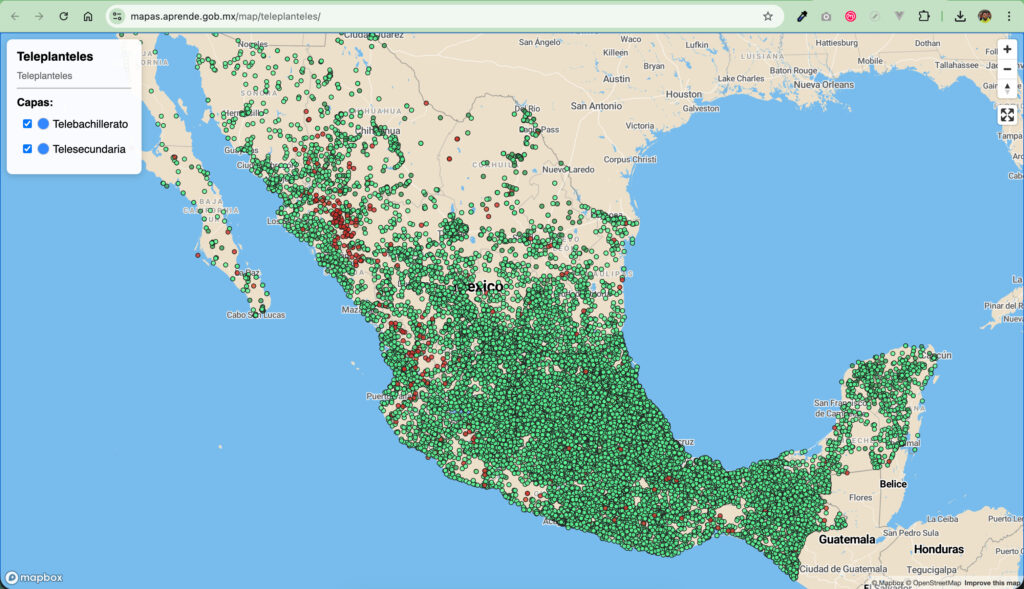
Task: Open browser downloads
Action: pyautogui.click(x=960, y=16)
